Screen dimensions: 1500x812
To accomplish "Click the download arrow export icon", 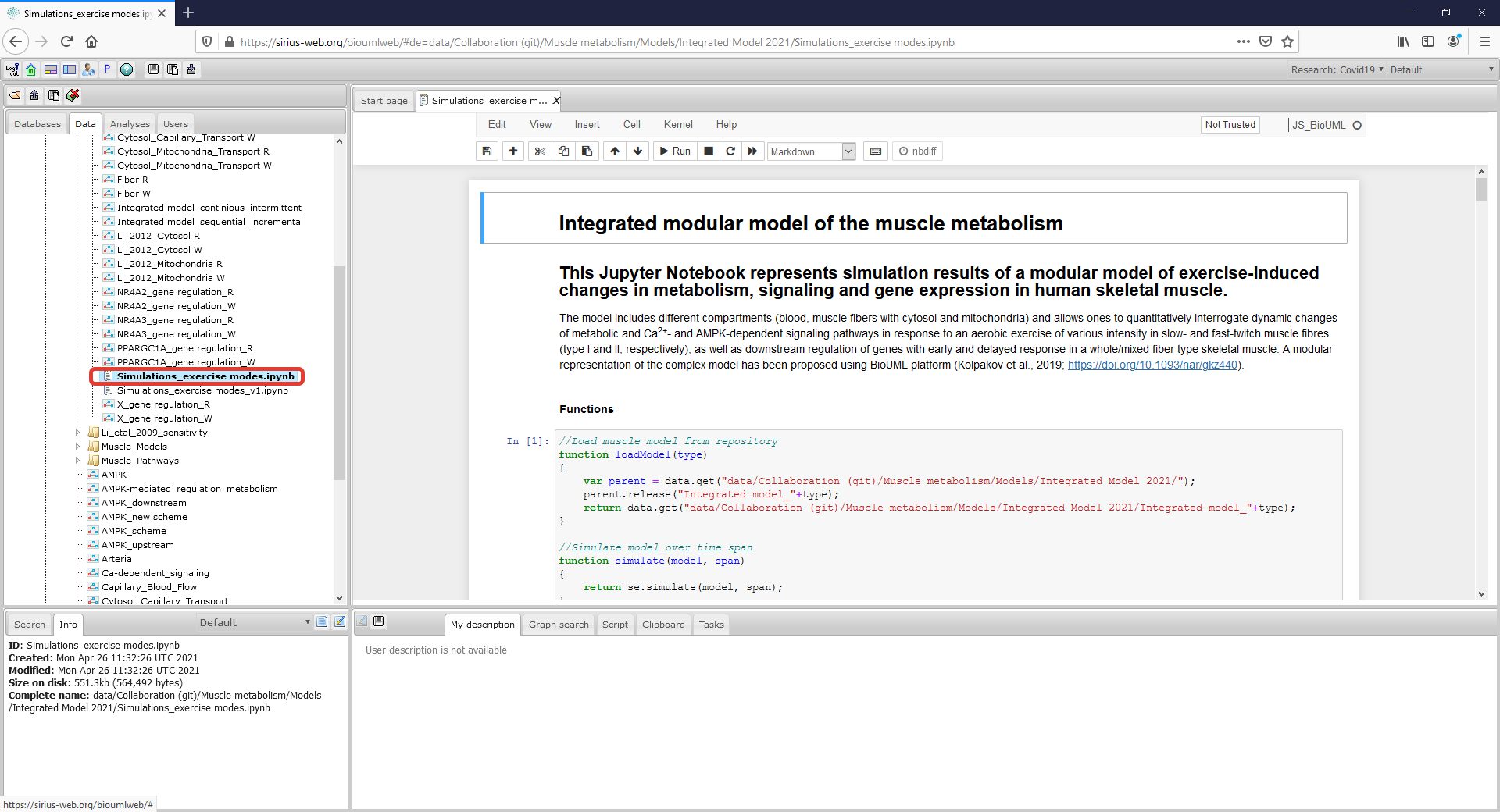I will pyautogui.click(x=191, y=69).
